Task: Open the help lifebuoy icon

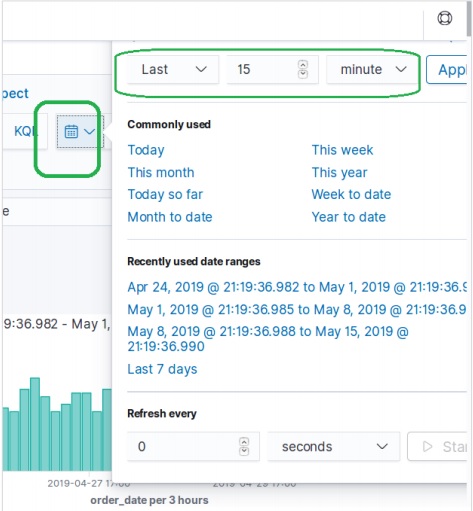Action: pos(445,18)
